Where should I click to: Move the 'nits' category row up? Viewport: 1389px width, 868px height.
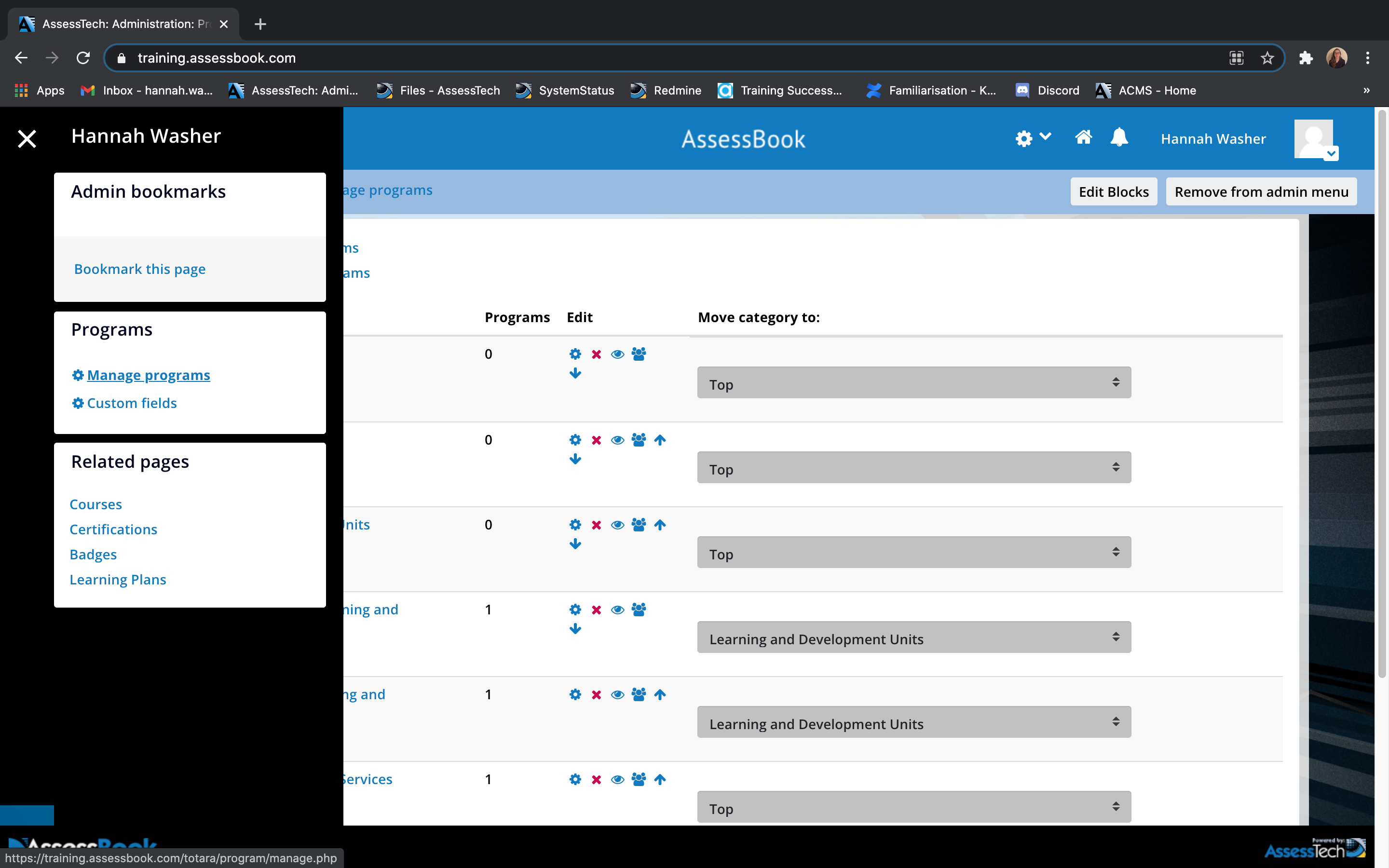660,525
